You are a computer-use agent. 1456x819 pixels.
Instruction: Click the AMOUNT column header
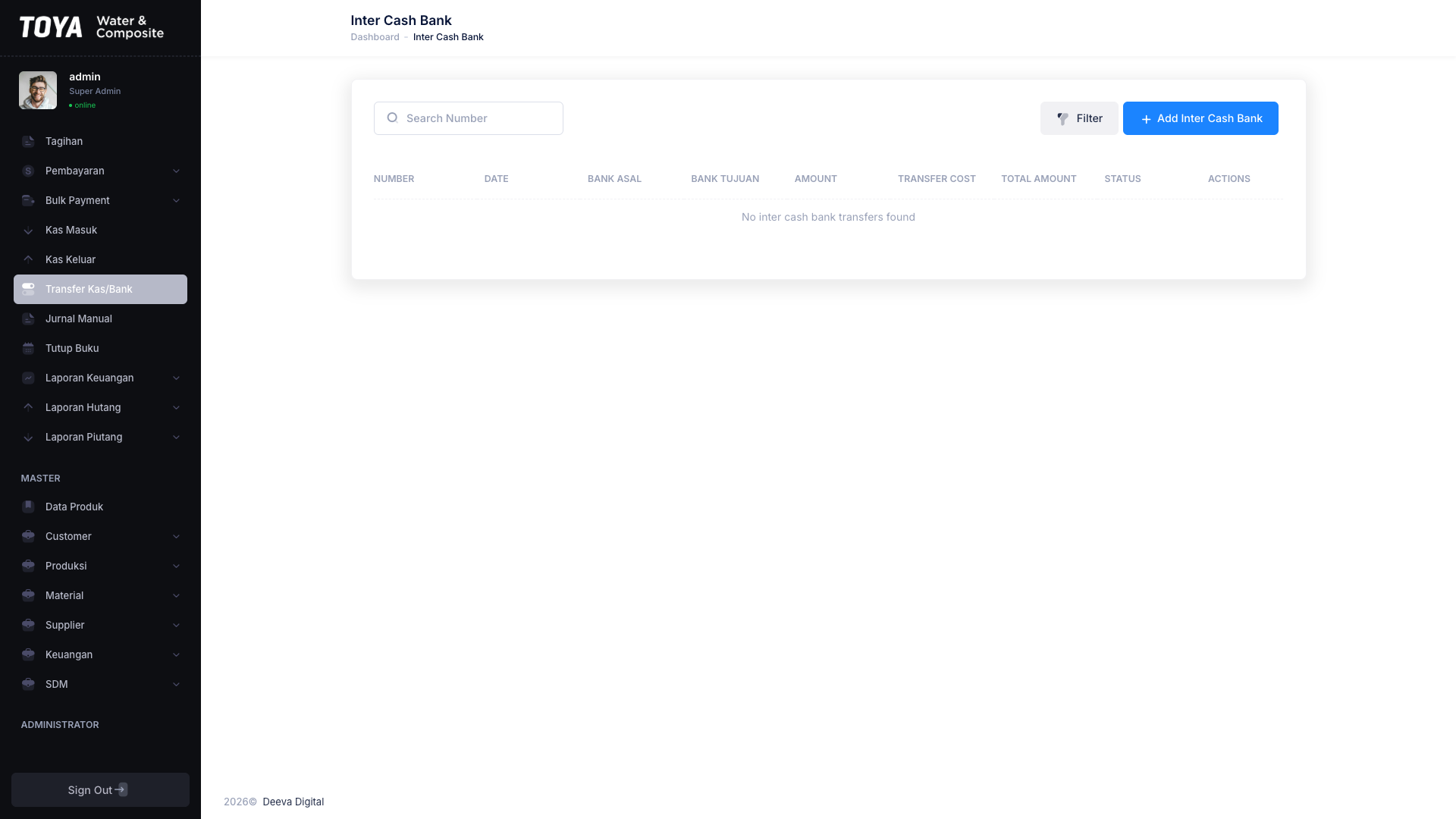(x=816, y=179)
